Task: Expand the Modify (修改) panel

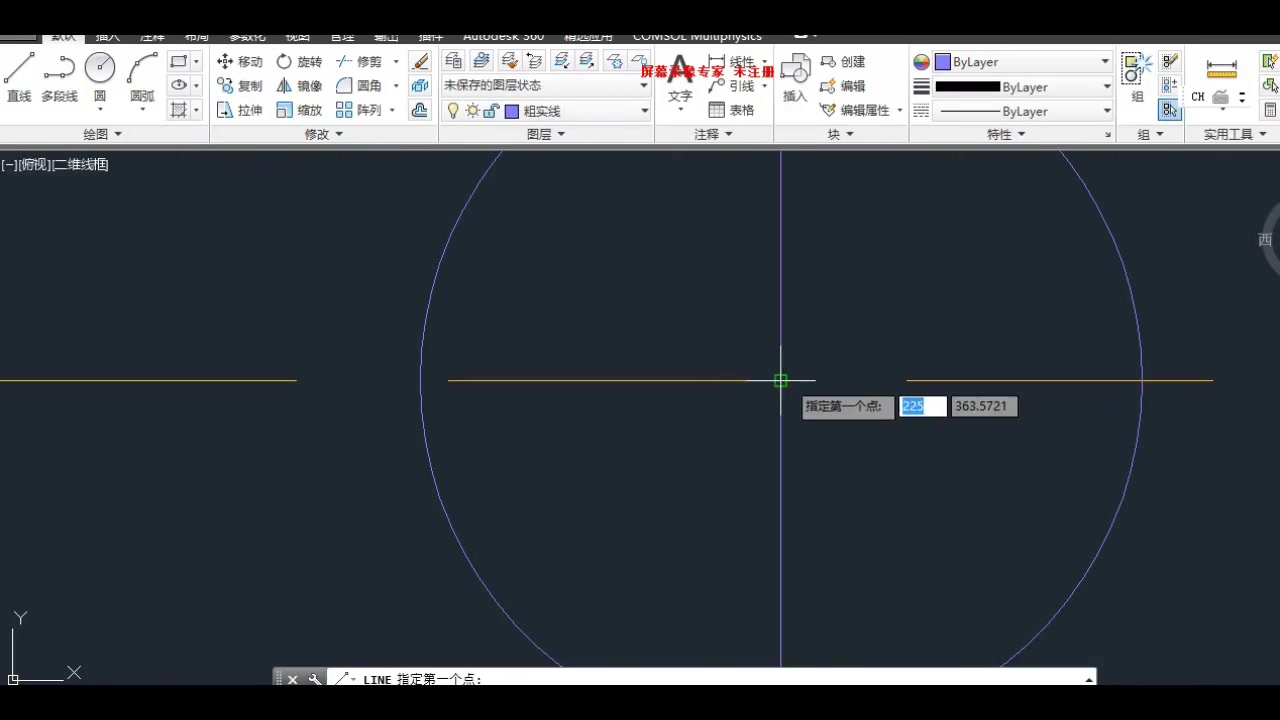Action: point(324,134)
